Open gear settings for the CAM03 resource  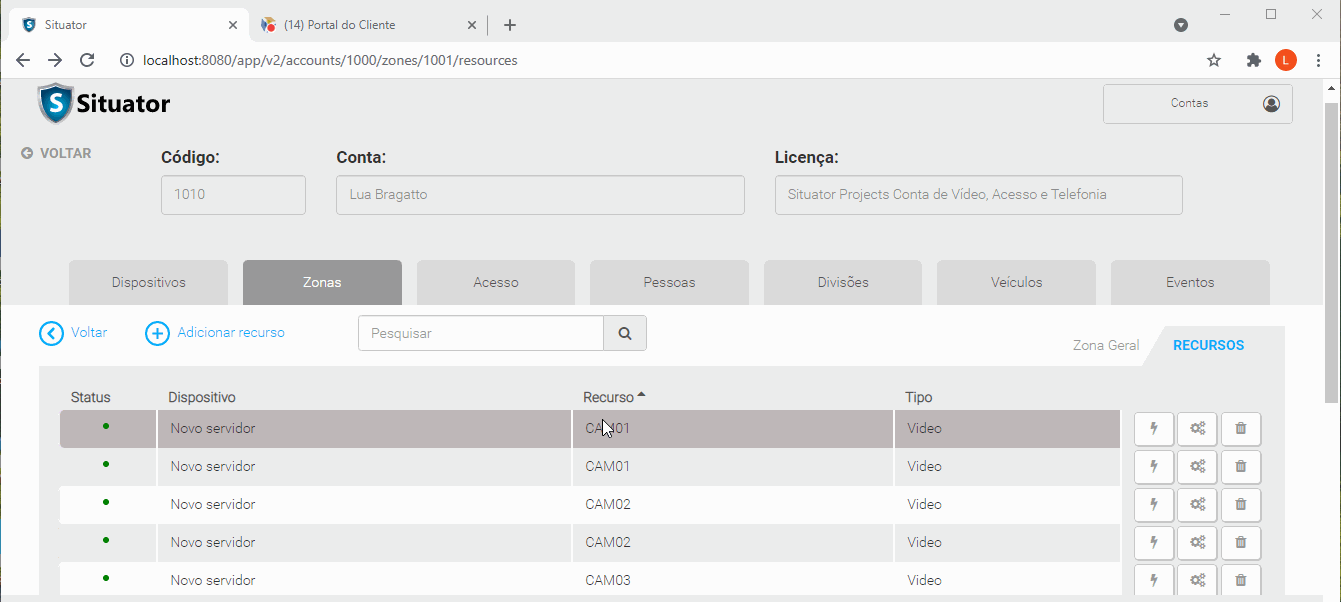click(x=1197, y=580)
